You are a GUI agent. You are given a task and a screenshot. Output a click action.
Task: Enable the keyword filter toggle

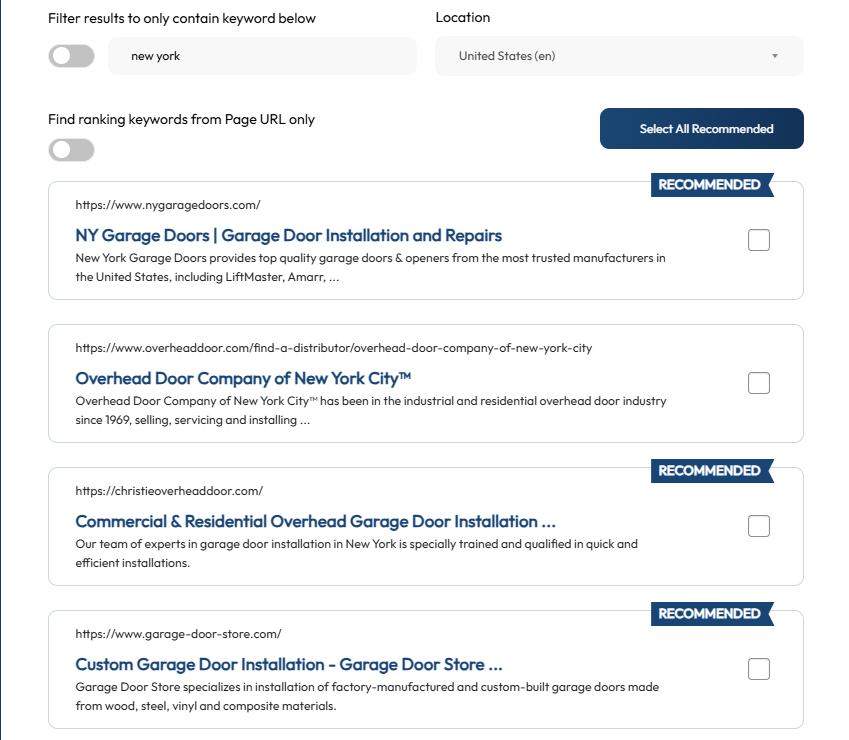pyautogui.click(x=71, y=56)
